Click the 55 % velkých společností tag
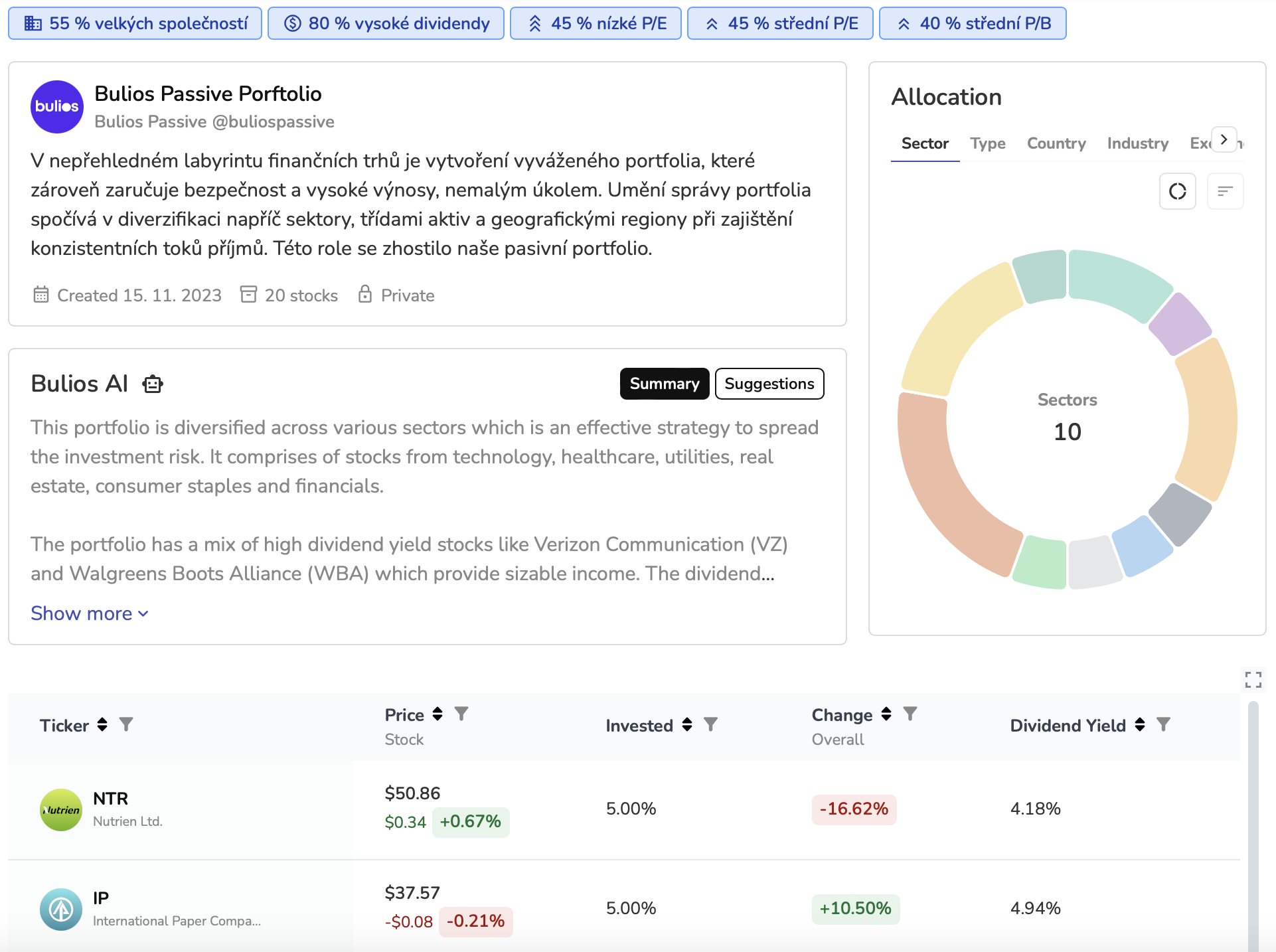This screenshot has width=1276, height=952. tap(135, 23)
